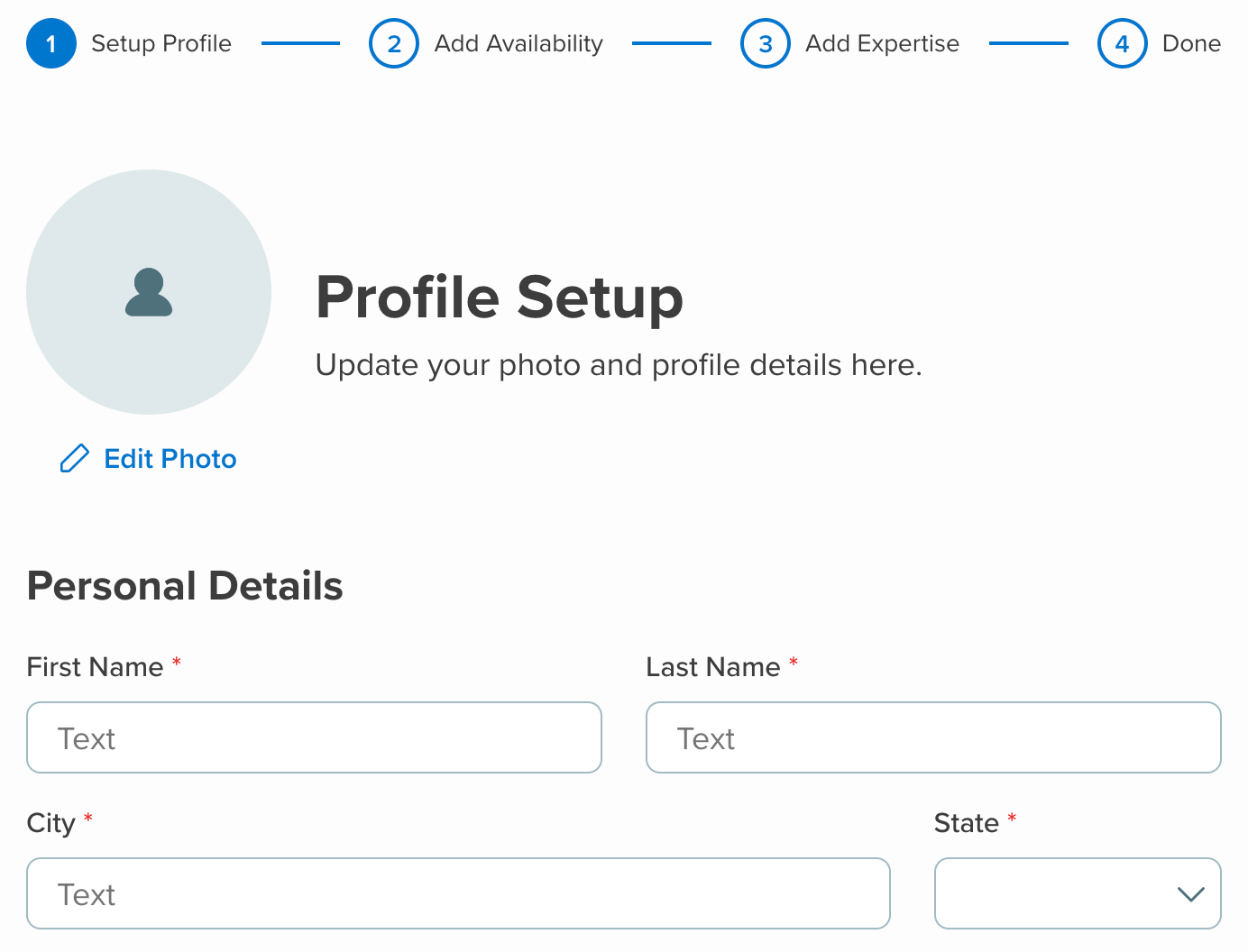Go to the Add Availability step
The height and width of the screenshot is (952, 1248).
coord(518,43)
